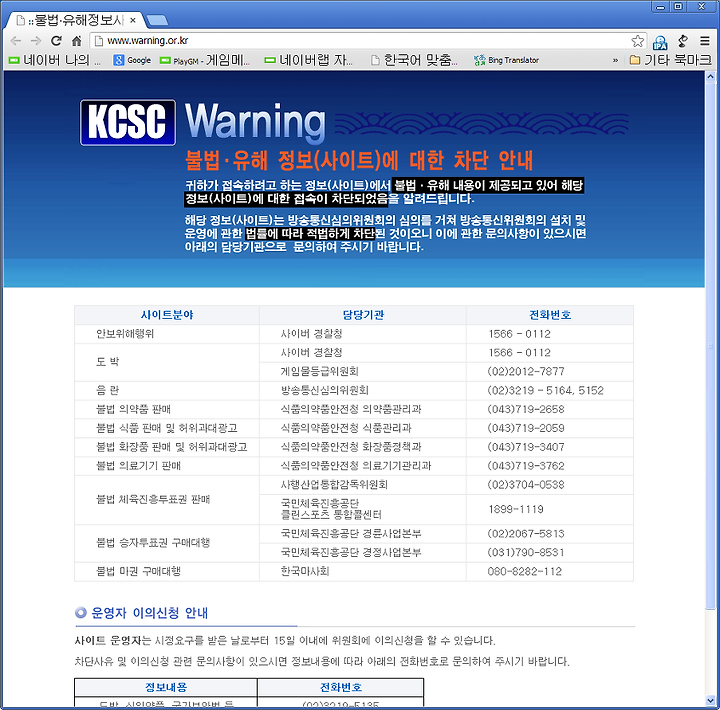Open the 한국어 맞춤 bookmark
This screenshot has width=720, height=710.
tap(414, 60)
